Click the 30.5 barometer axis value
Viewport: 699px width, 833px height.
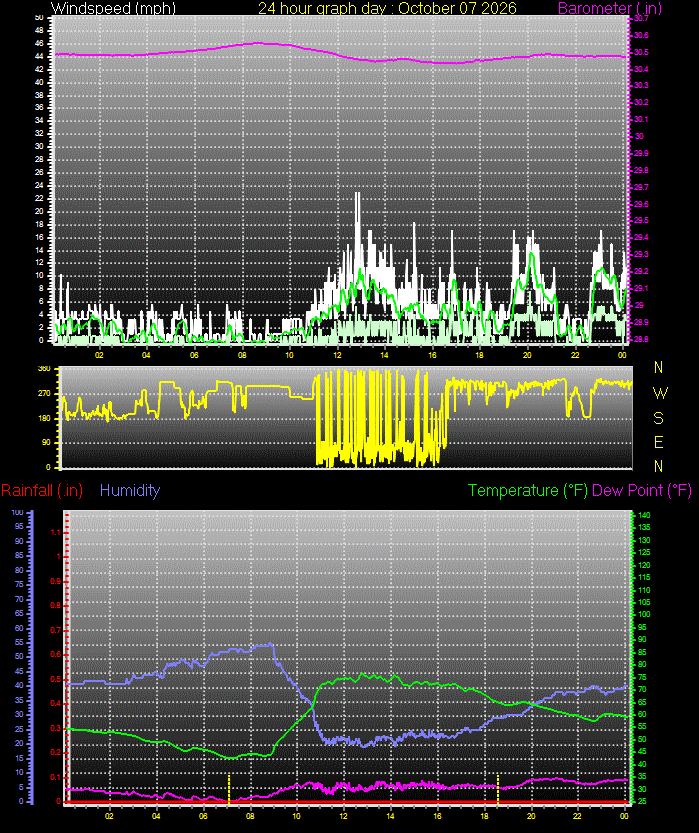click(x=641, y=52)
